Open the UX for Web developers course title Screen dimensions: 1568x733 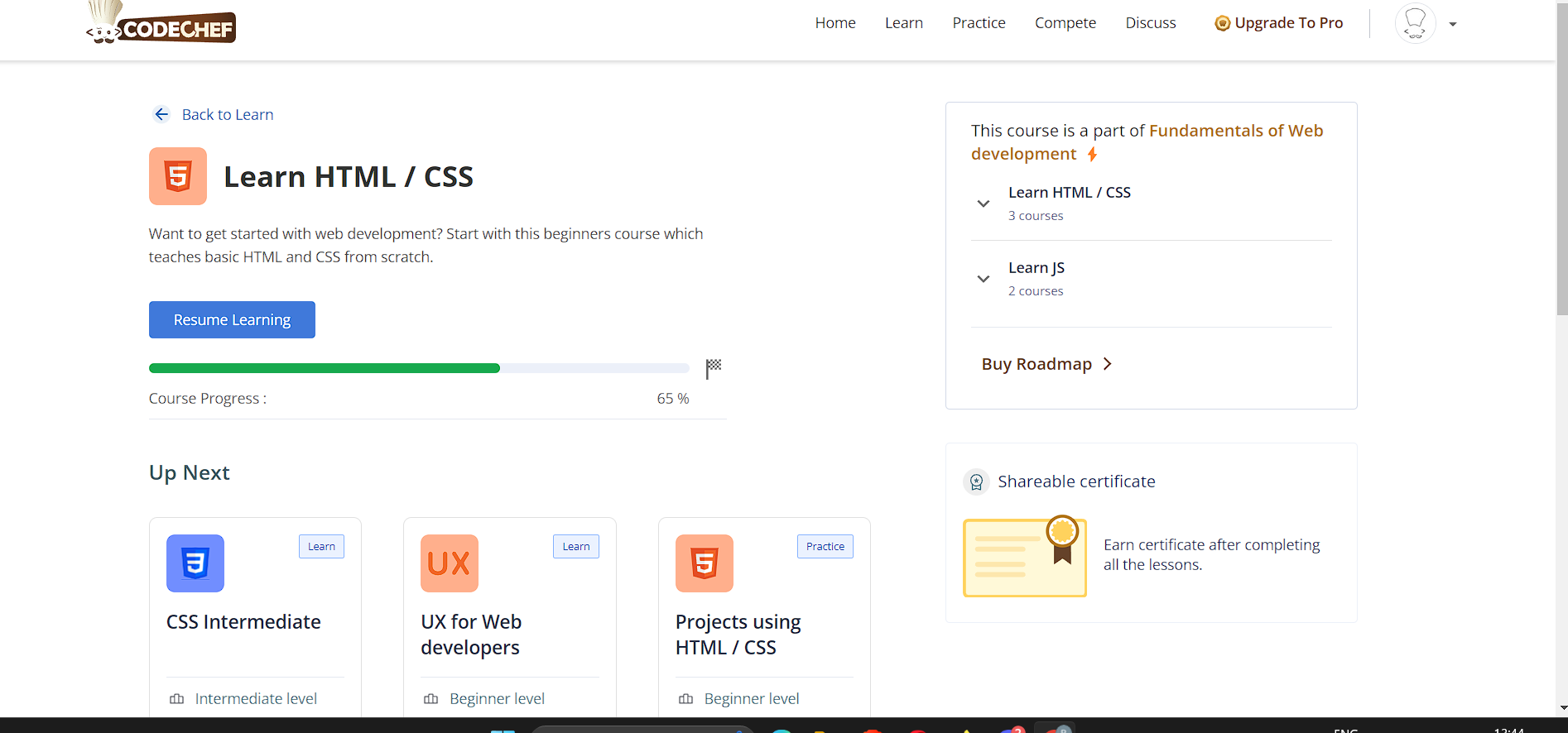(x=471, y=635)
